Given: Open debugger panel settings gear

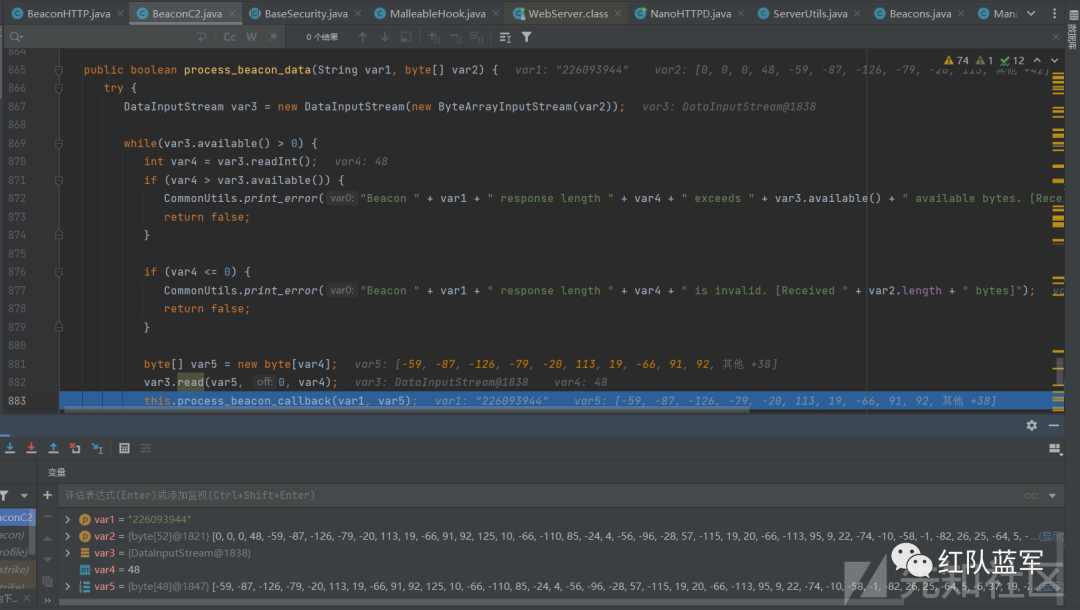Looking at the screenshot, I should [1031, 425].
